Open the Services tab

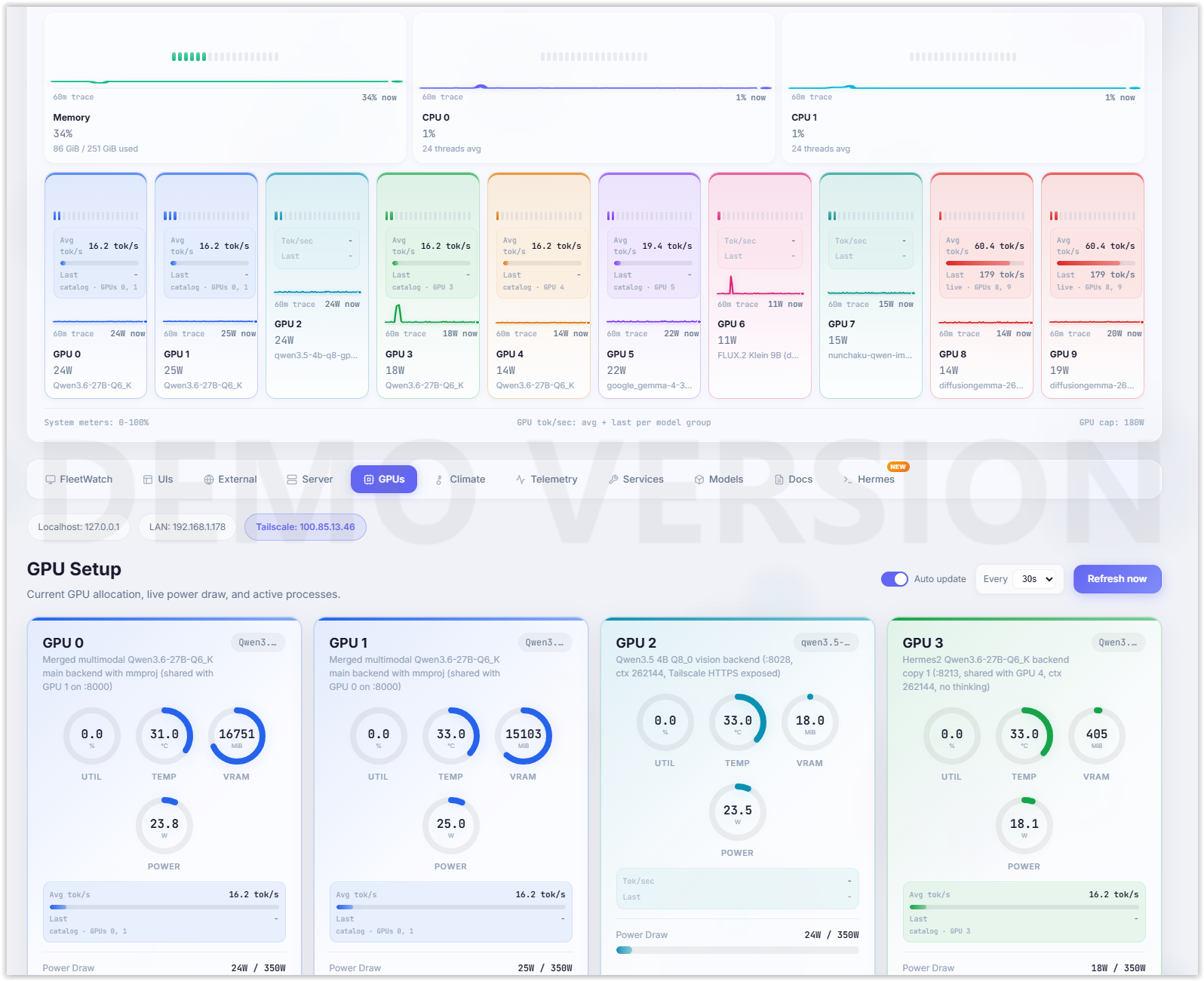coord(636,480)
